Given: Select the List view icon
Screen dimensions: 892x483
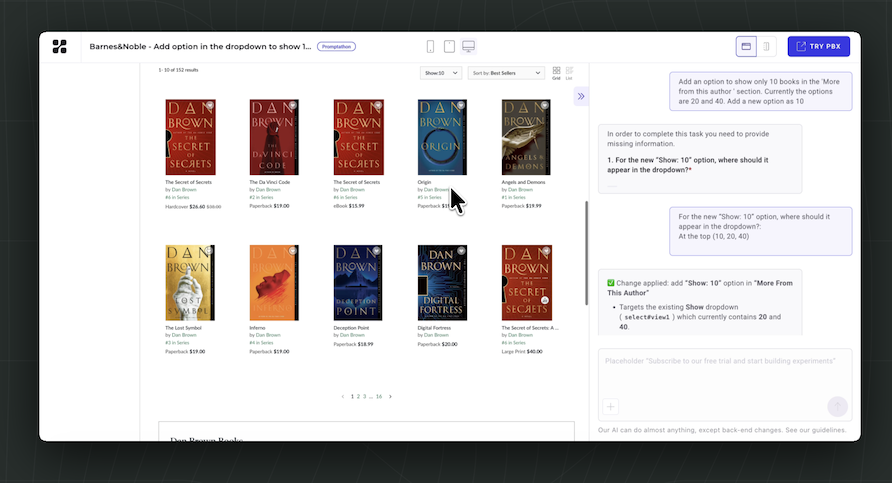Looking at the screenshot, I should (569, 73).
